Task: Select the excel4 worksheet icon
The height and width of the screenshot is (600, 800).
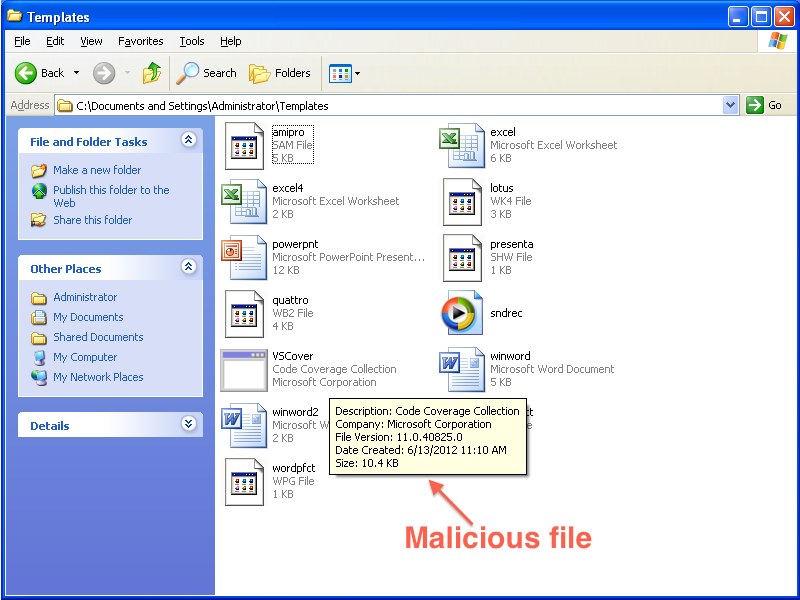Action: [x=244, y=202]
